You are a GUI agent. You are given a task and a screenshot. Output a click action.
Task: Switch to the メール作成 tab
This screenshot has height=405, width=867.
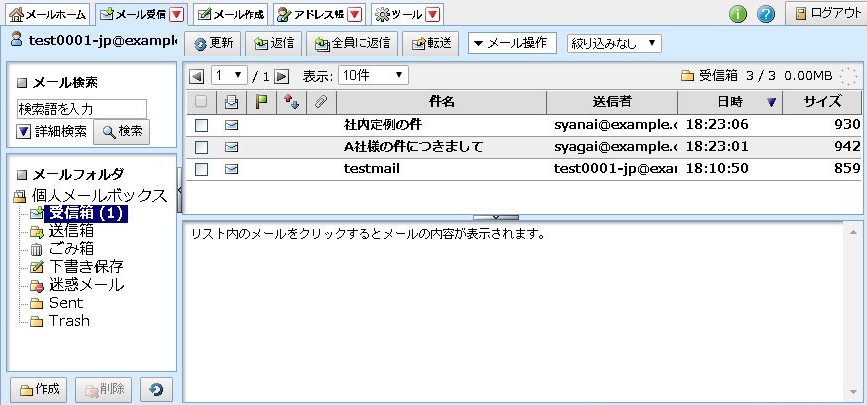tap(231, 14)
